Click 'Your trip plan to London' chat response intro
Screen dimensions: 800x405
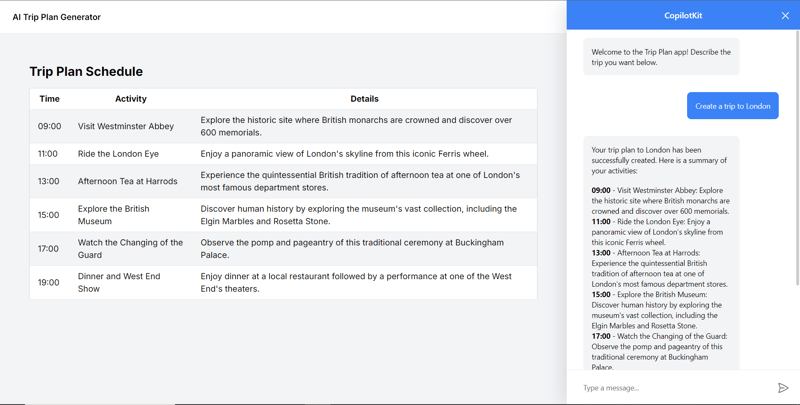pyautogui.click(x=659, y=160)
